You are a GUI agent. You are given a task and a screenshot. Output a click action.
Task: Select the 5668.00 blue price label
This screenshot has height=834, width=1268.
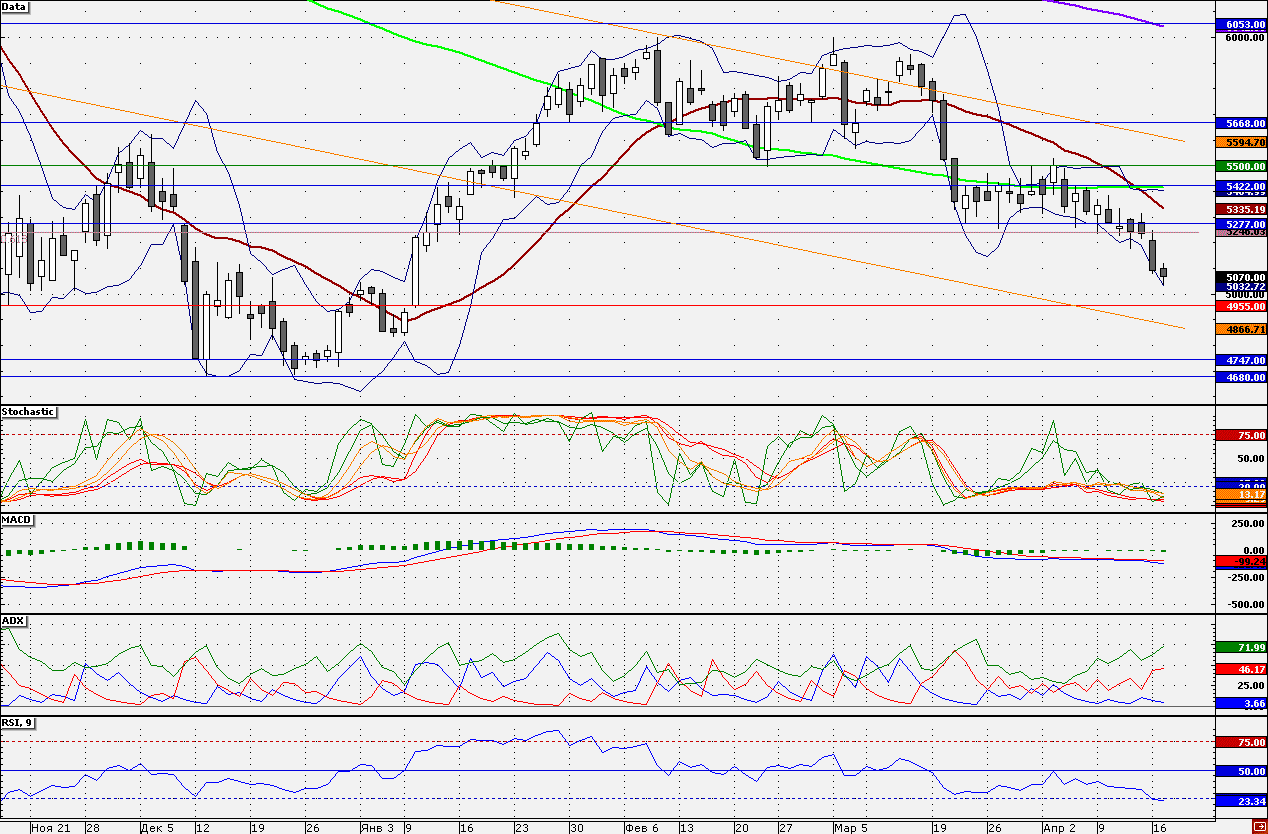coord(1240,123)
